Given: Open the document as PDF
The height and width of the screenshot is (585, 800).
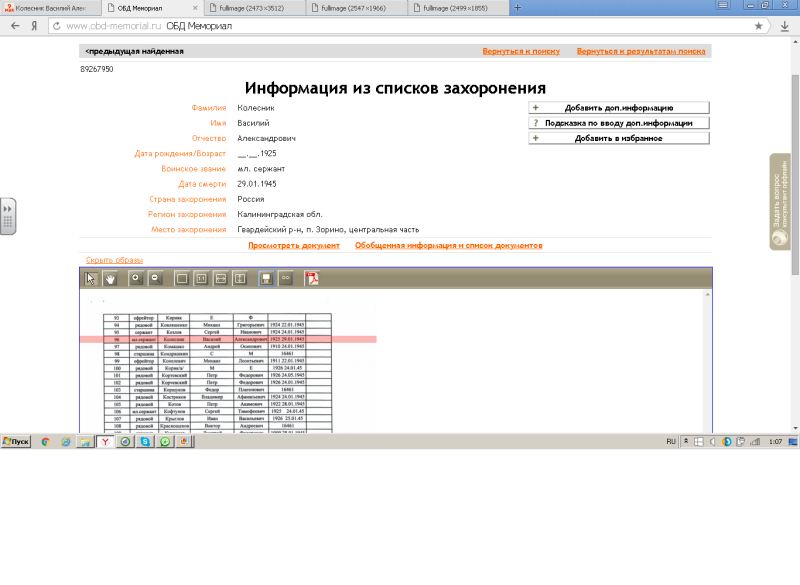Looking at the screenshot, I should [x=312, y=278].
